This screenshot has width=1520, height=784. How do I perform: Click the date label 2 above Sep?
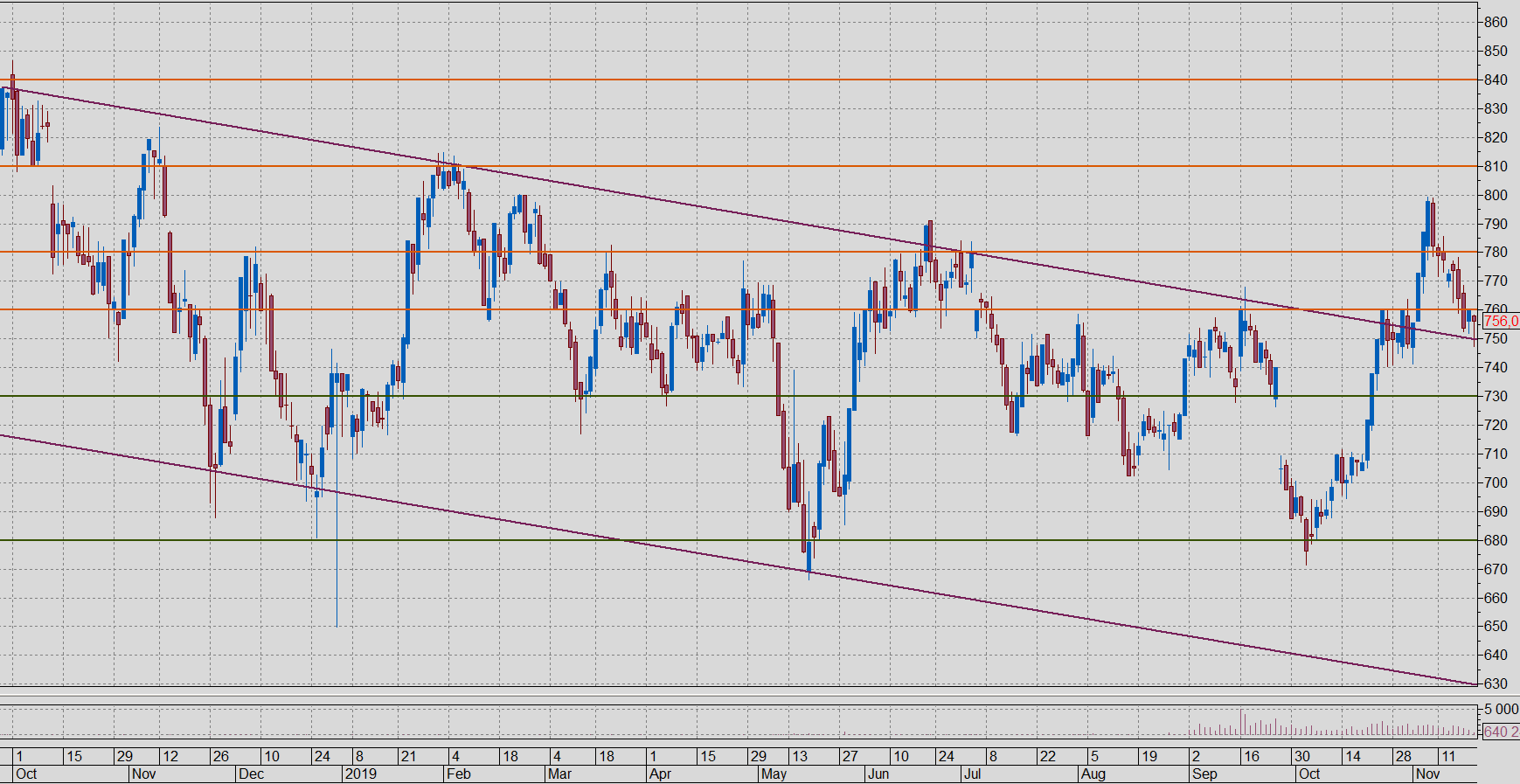click(1196, 756)
